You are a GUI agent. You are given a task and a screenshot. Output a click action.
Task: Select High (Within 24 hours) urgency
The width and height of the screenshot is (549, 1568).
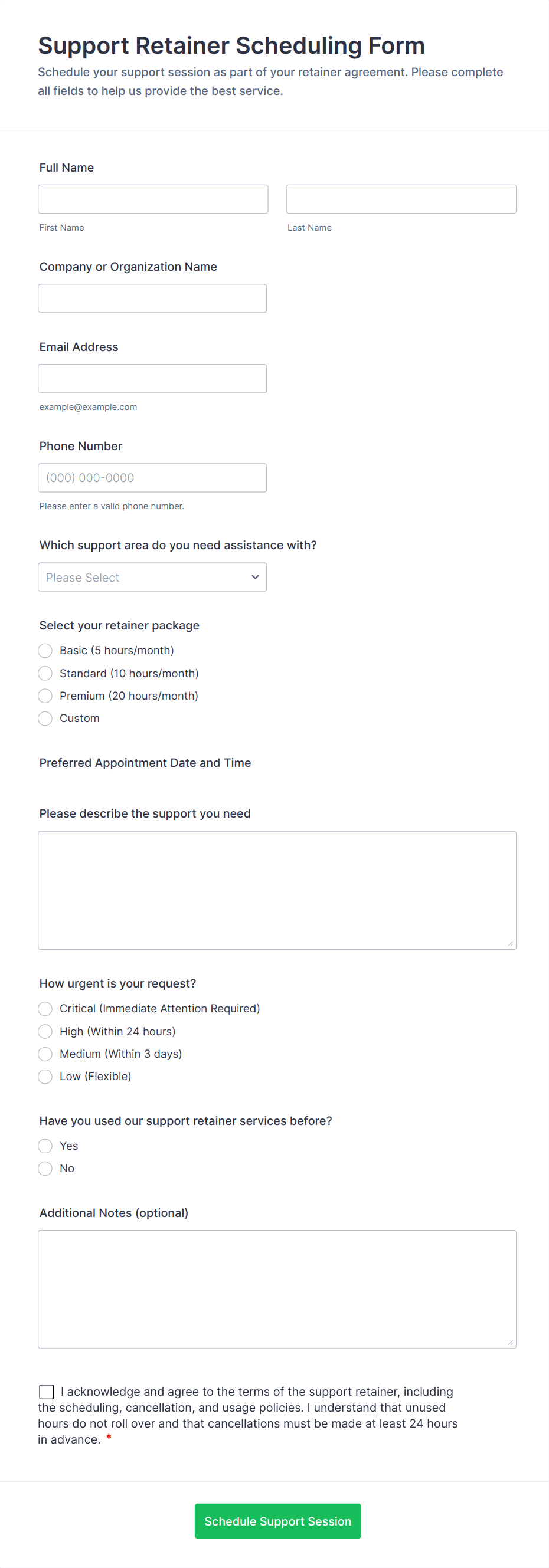[x=45, y=1031]
